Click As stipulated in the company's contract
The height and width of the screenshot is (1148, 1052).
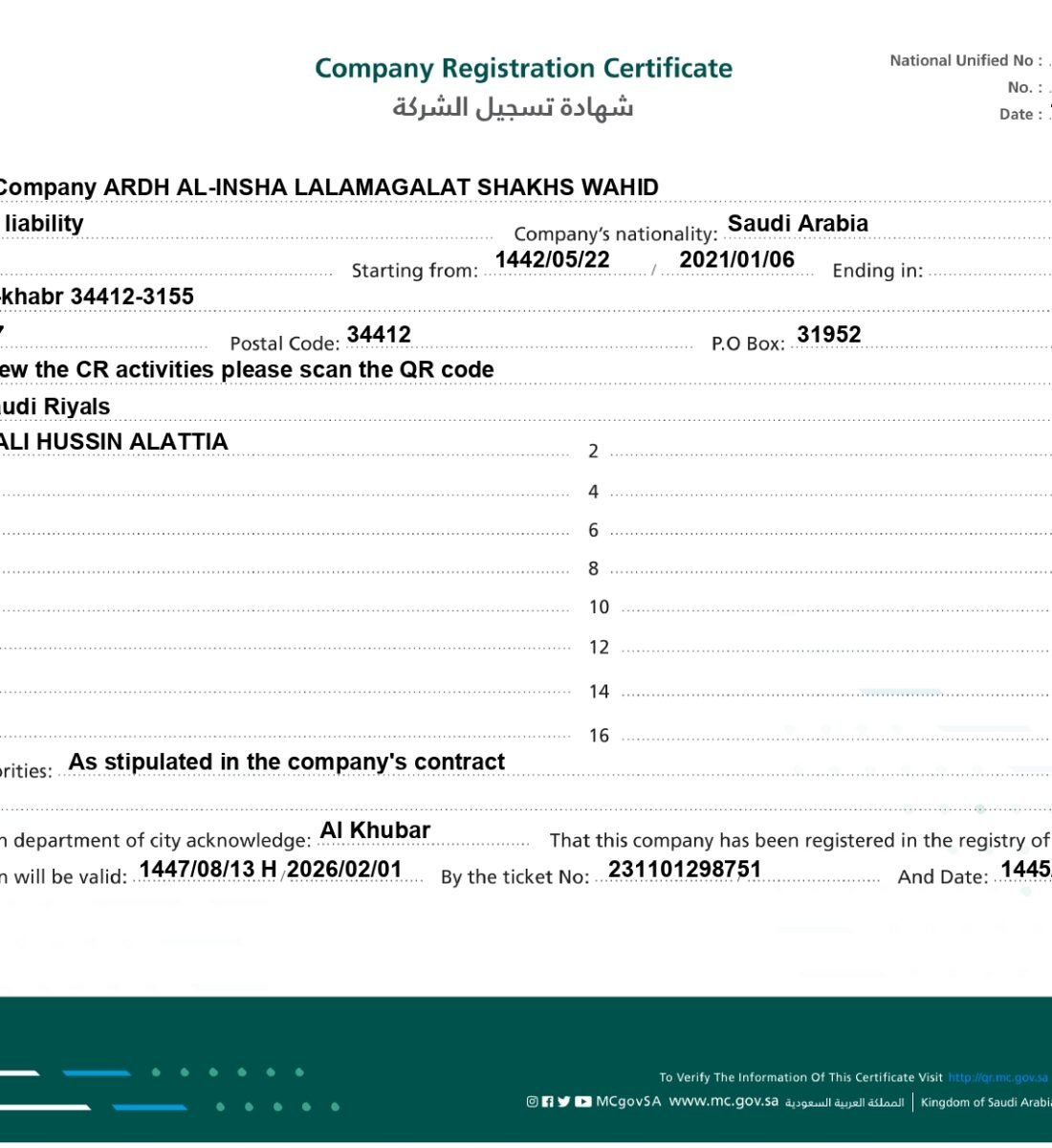[x=287, y=762]
